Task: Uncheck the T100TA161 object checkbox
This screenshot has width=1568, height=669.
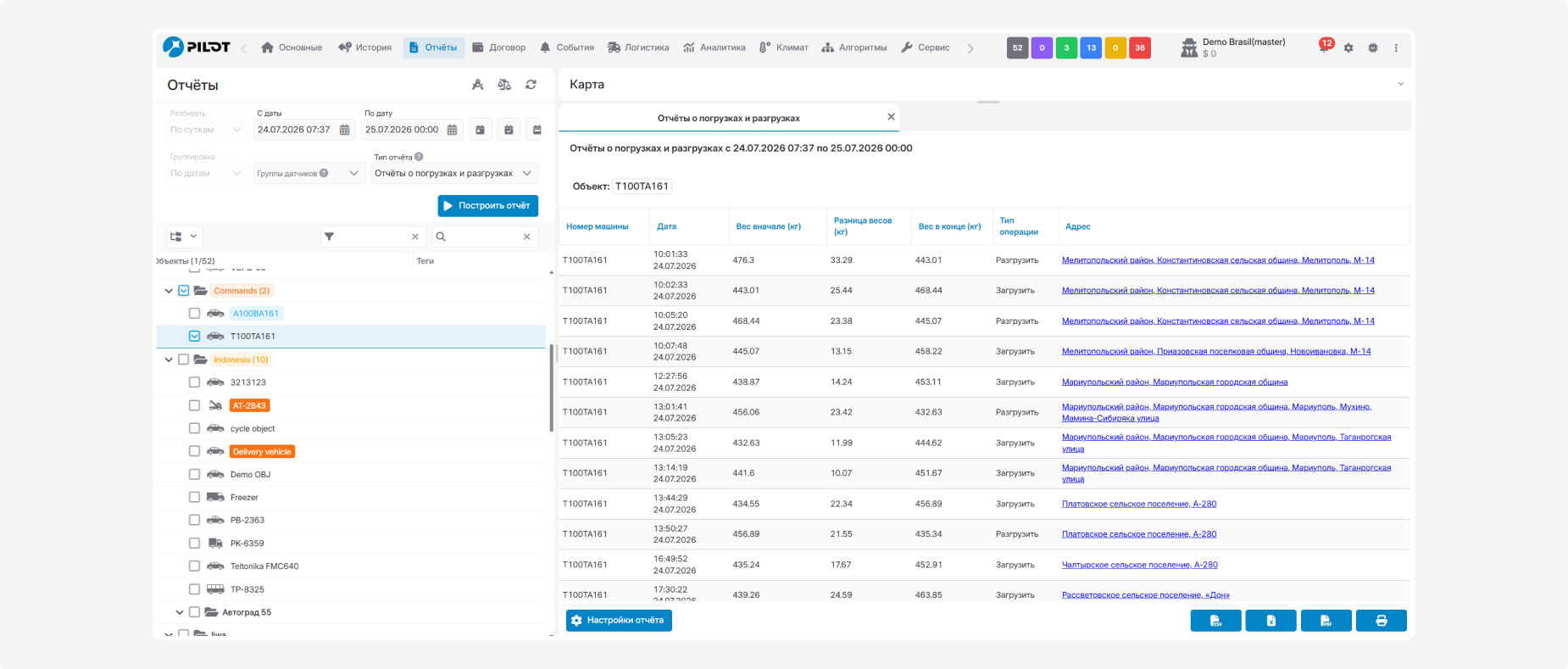Action: (x=194, y=336)
